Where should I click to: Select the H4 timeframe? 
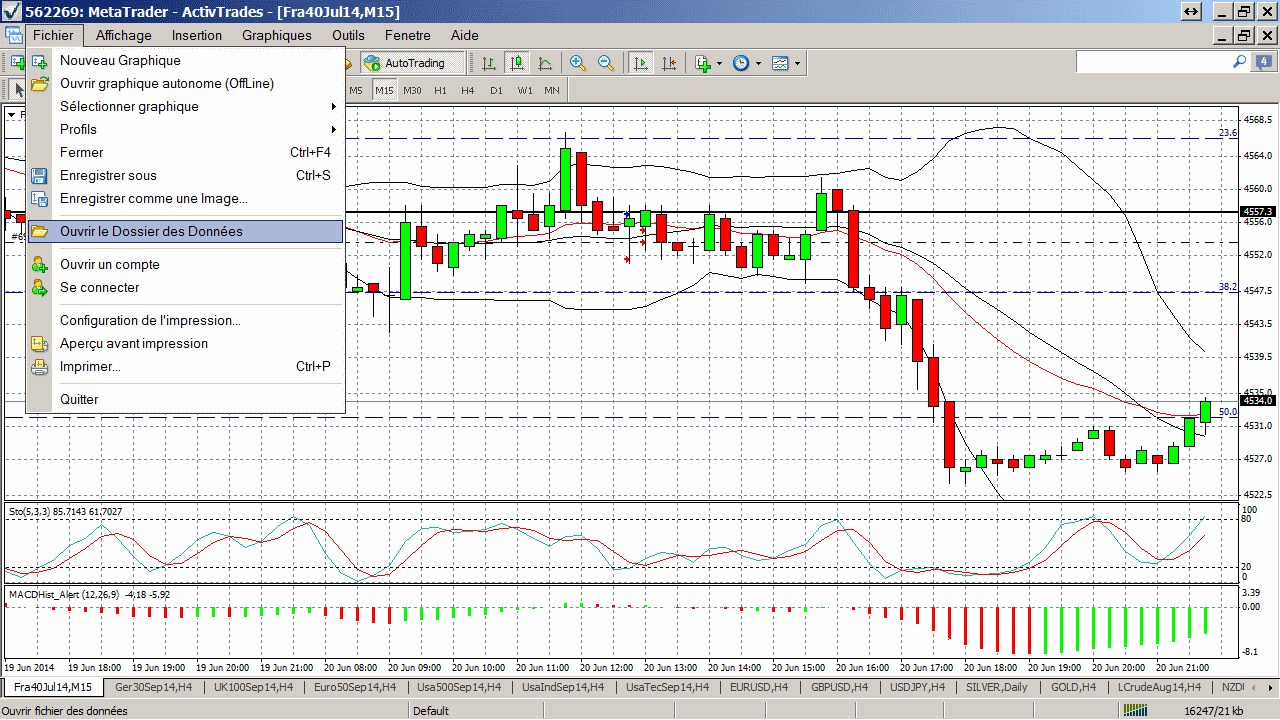(x=468, y=90)
